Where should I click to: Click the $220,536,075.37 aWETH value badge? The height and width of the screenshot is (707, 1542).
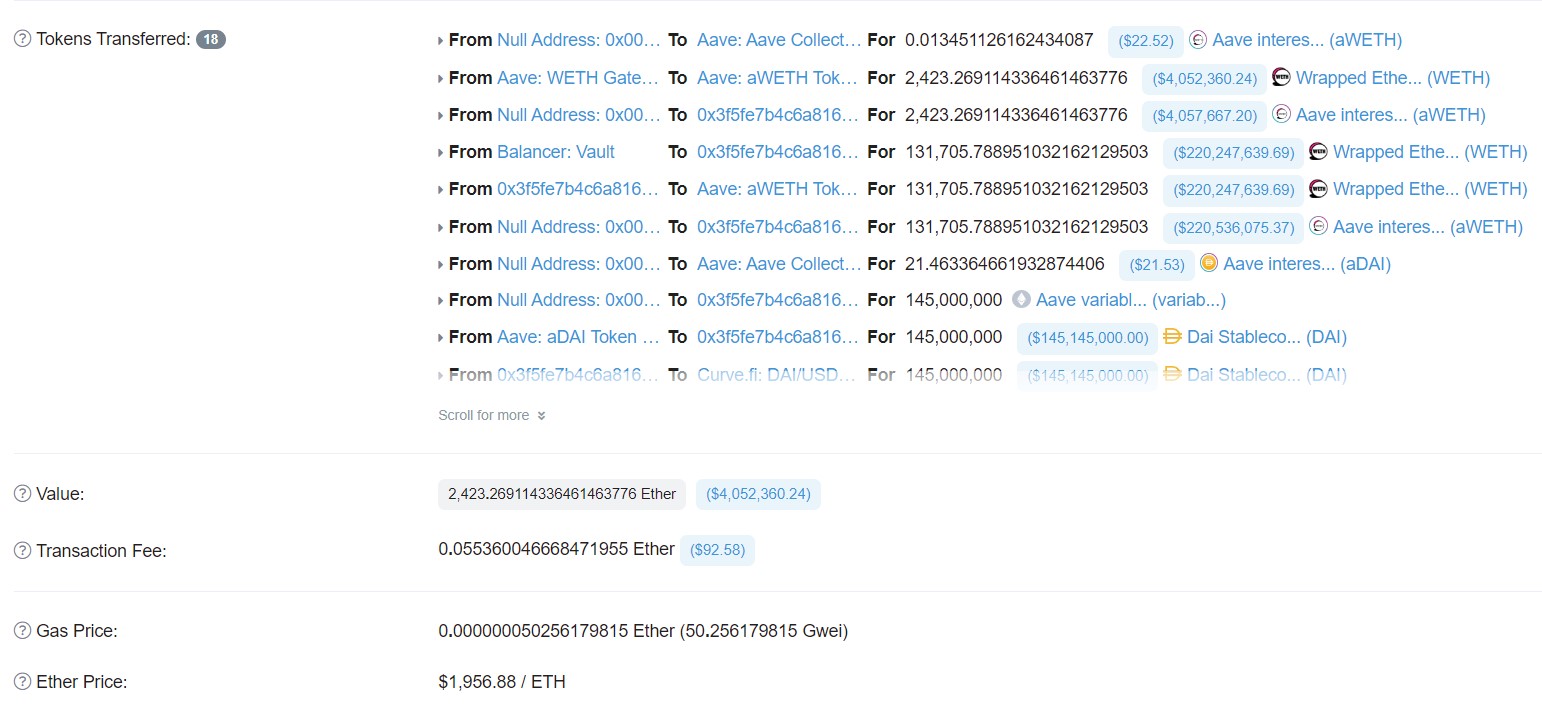pyautogui.click(x=1233, y=227)
